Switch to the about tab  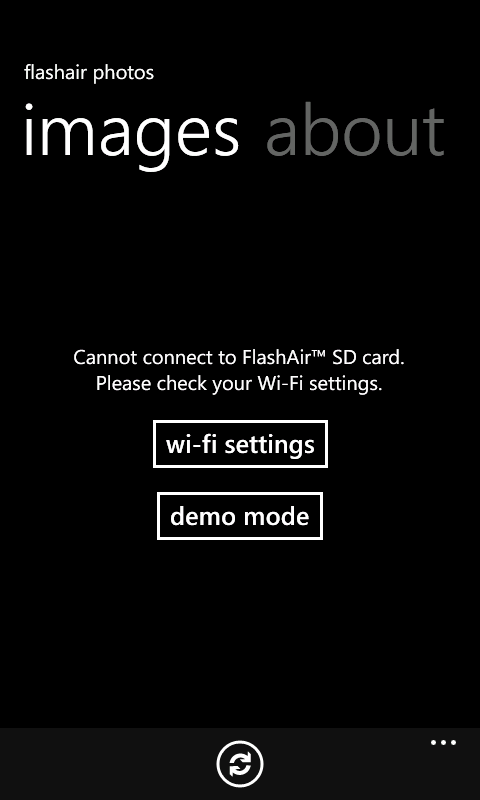tap(356, 131)
